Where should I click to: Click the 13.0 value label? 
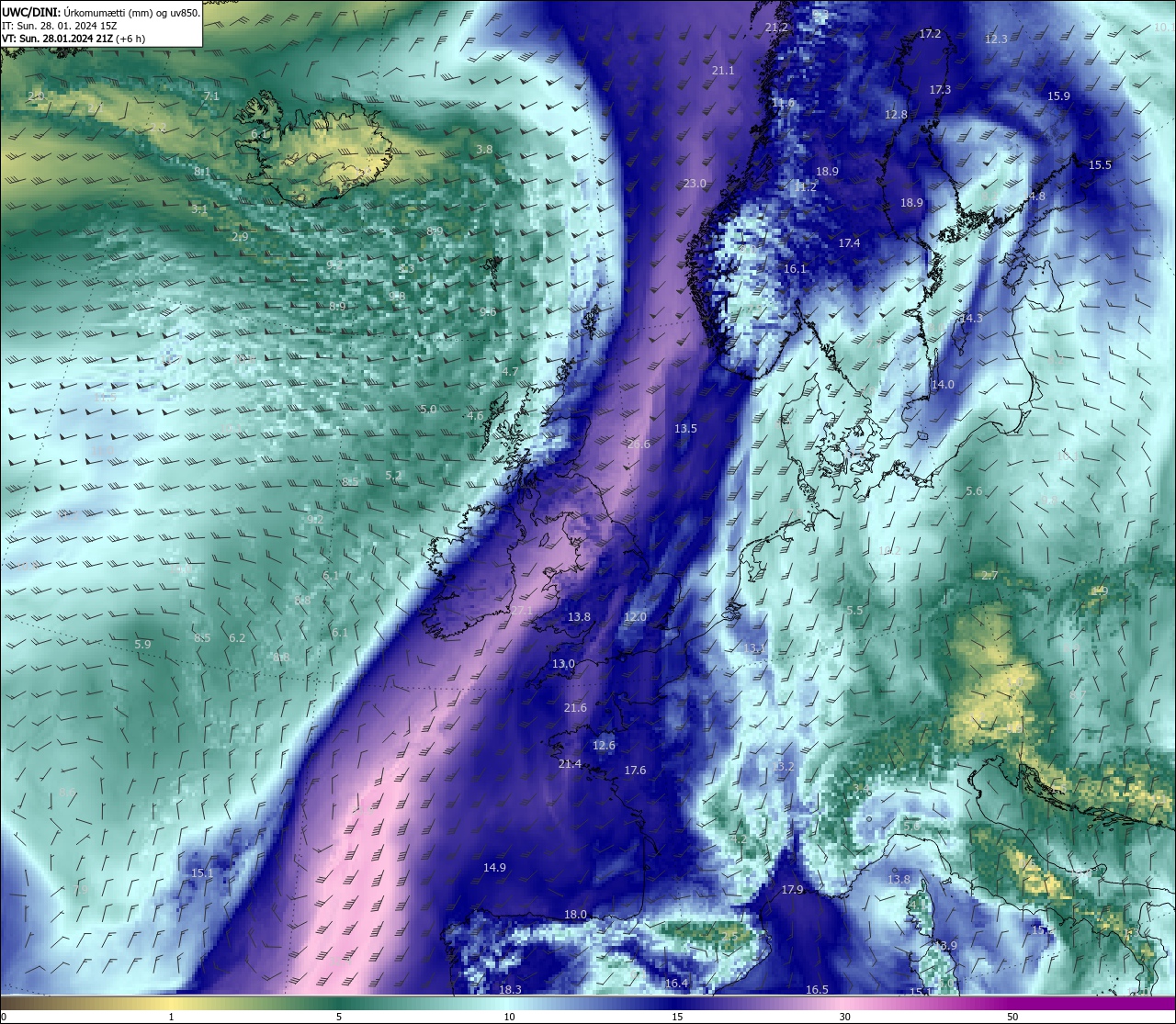pos(563,664)
